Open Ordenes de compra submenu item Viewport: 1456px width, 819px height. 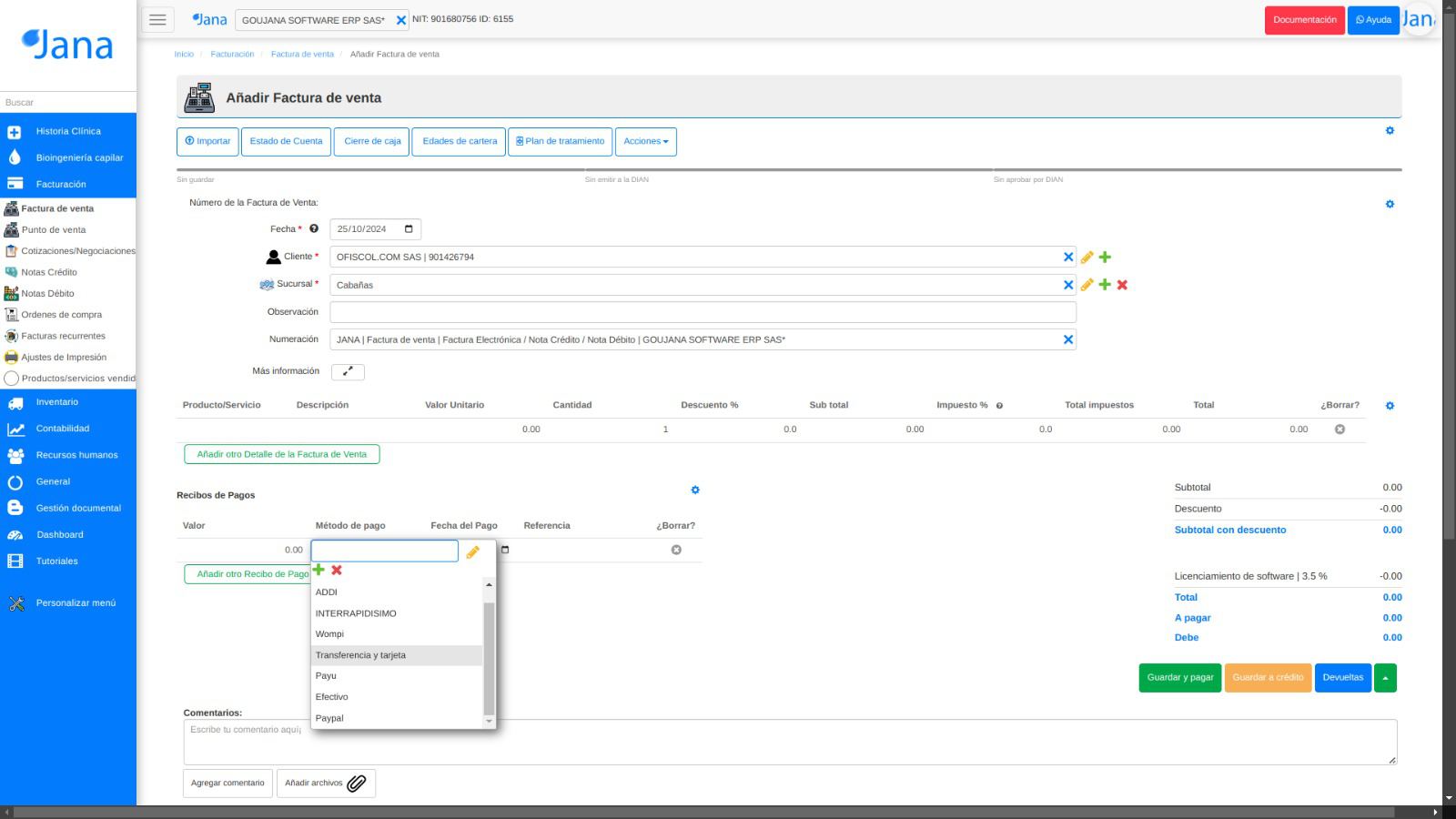tap(61, 315)
